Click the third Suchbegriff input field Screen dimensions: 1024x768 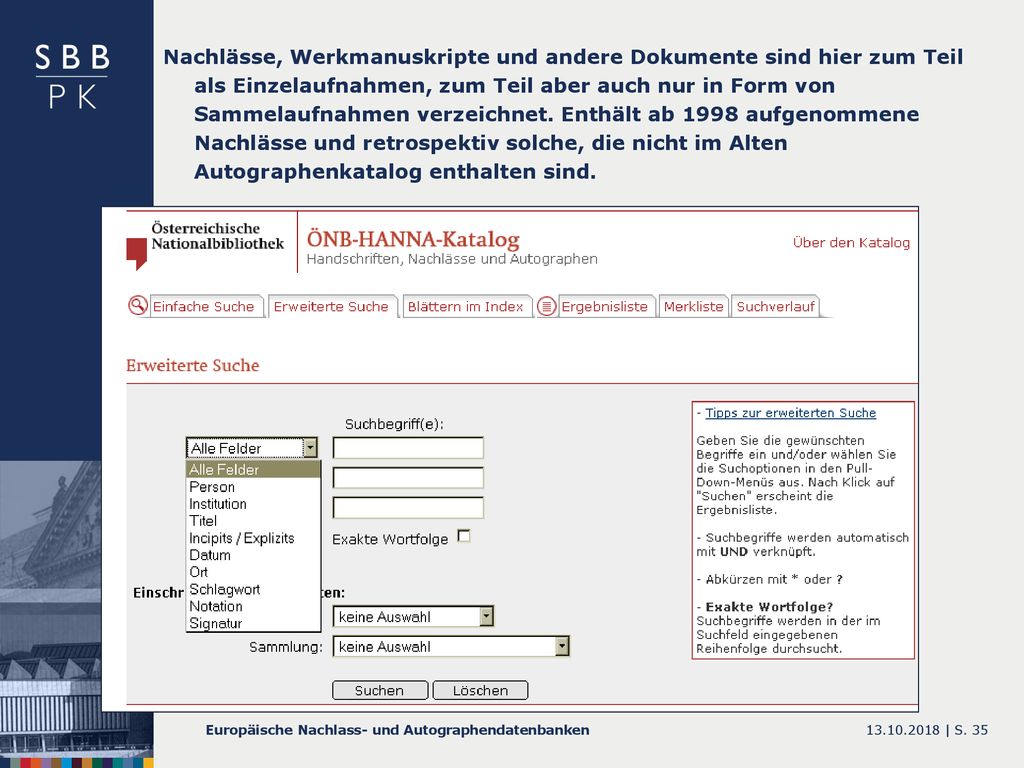(x=408, y=507)
